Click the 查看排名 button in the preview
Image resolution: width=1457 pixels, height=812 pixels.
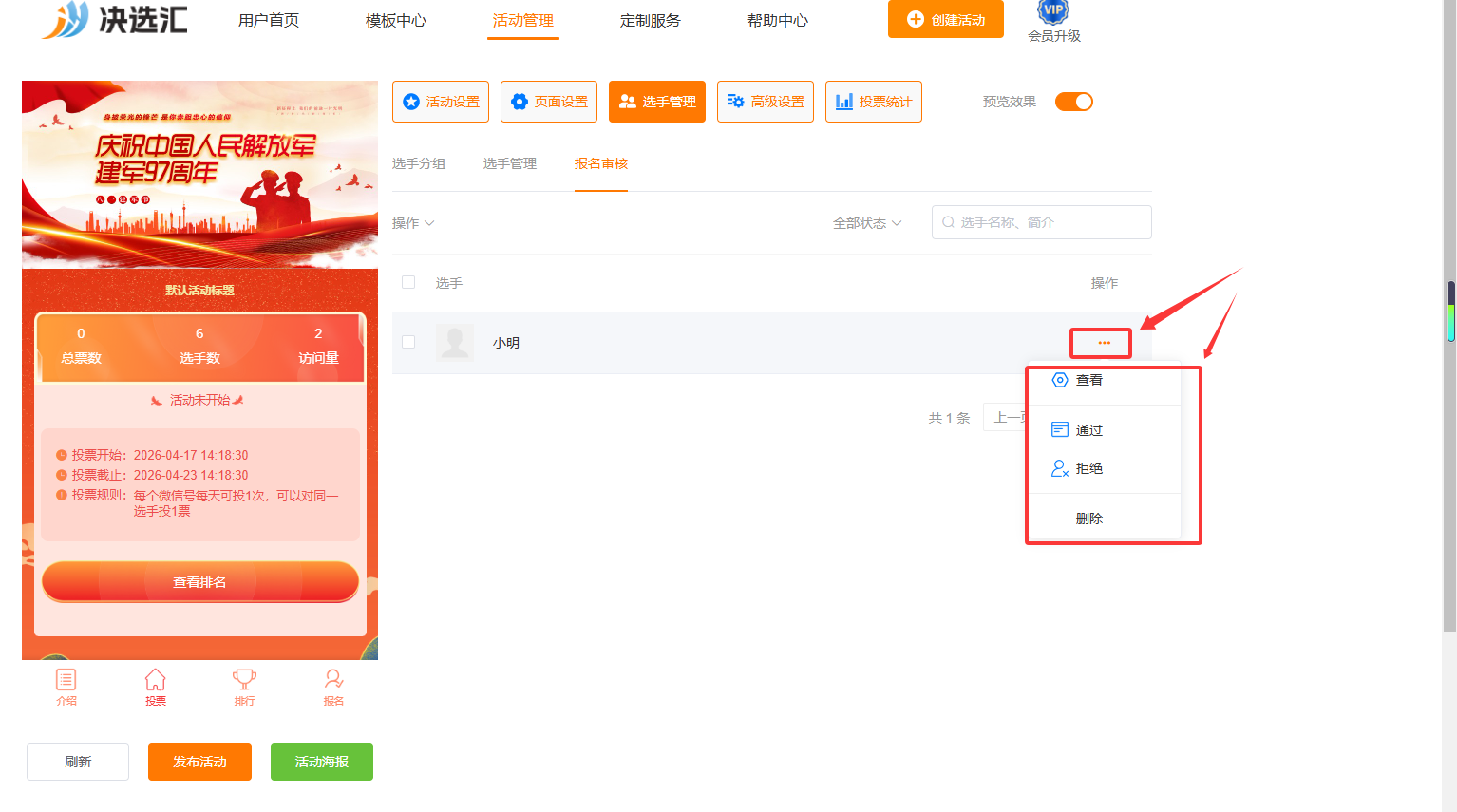199,582
